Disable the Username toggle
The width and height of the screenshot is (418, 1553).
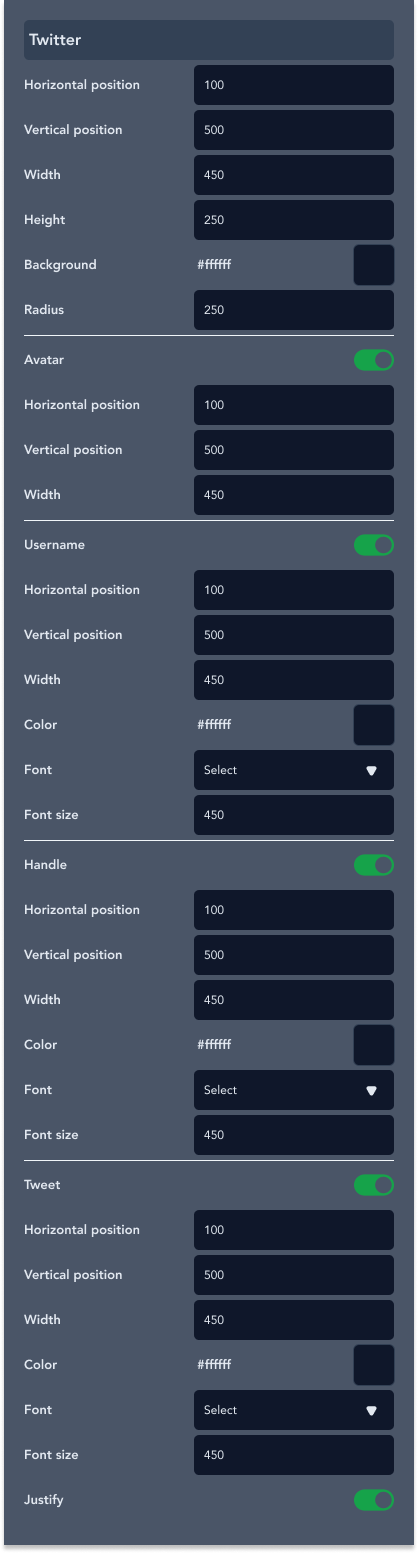click(x=374, y=545)
